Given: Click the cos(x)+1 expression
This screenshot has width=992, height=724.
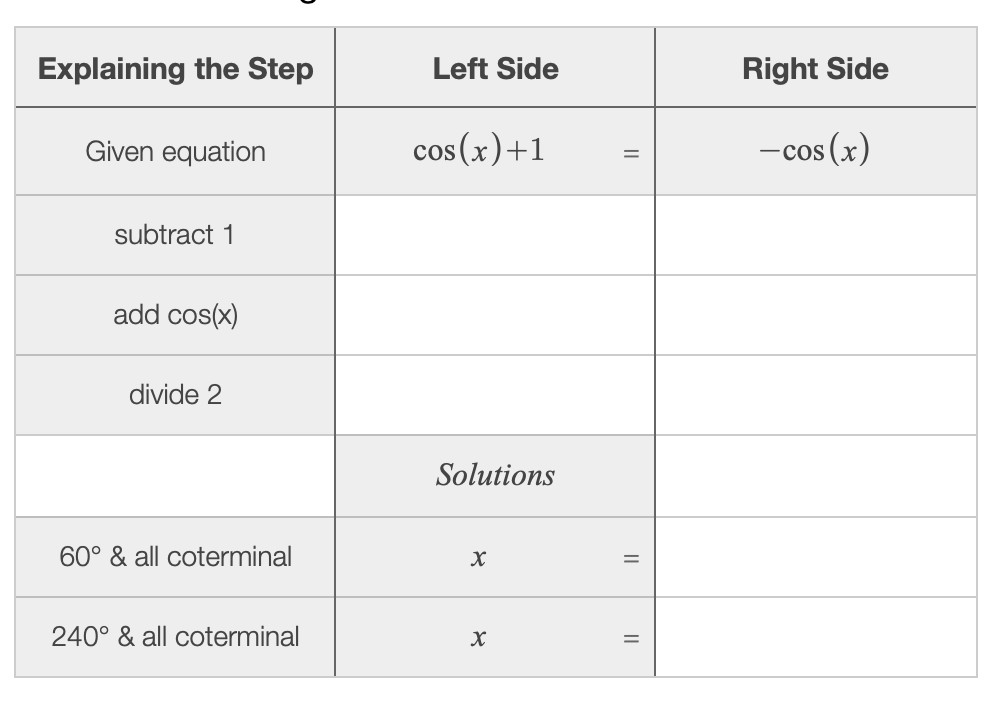Looking at the screenshot, I should coord(478,150).
